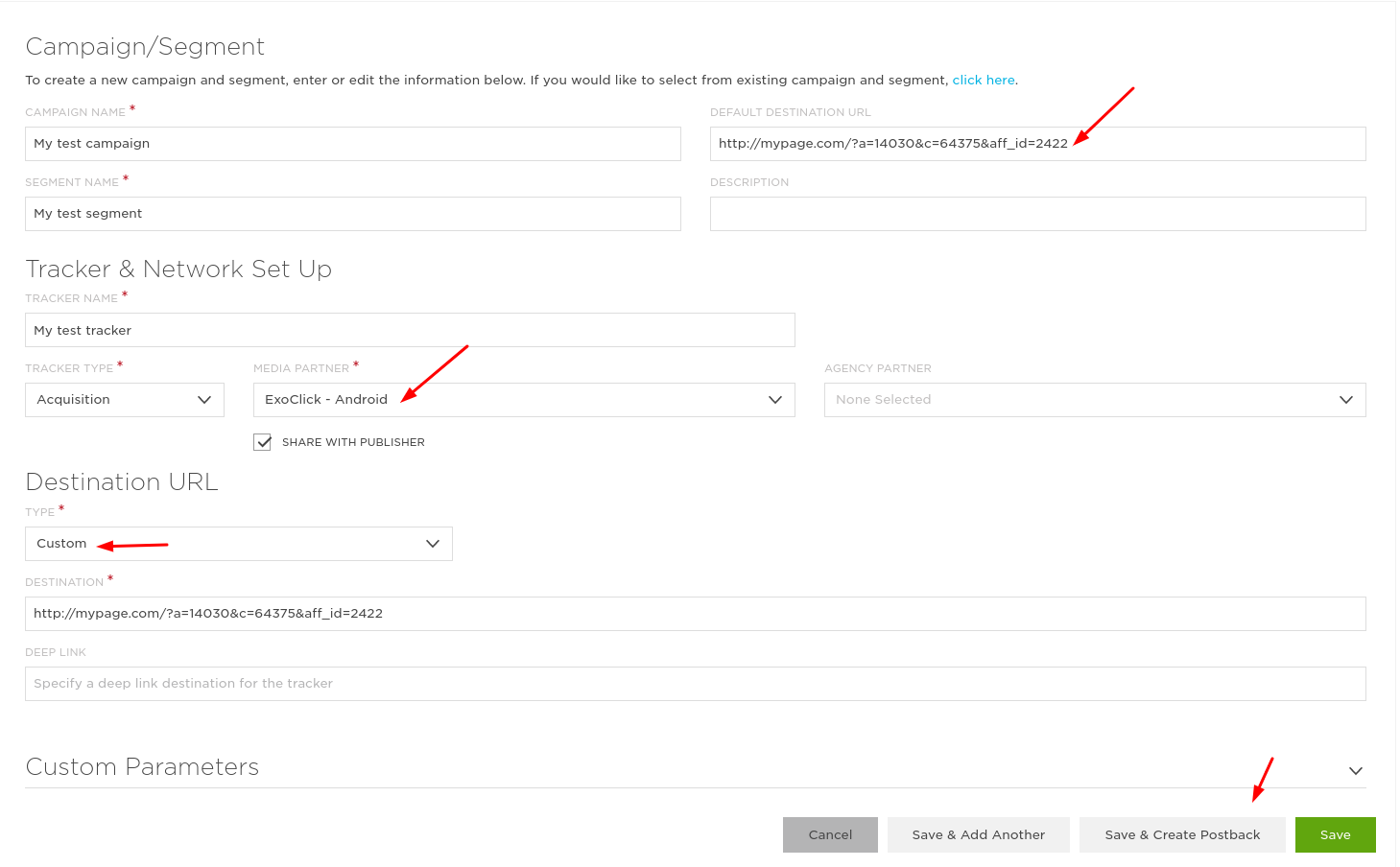Viewport: 1400px width, 867px height.
Task: Click the Media Partner chevron arrow
Action: (775, 400)
